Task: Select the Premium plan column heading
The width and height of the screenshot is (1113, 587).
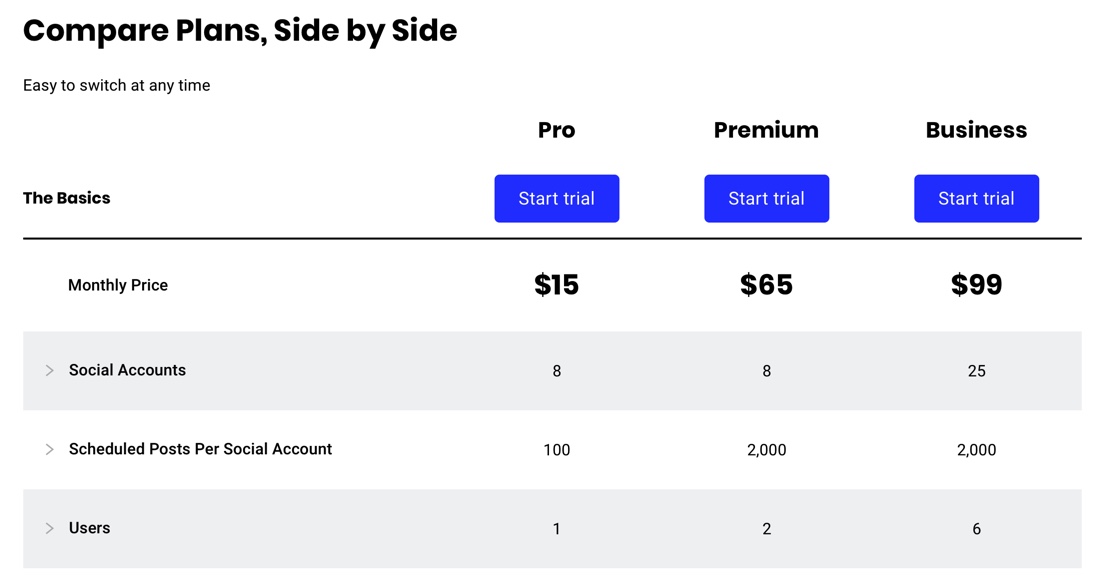Action: (x=766, y=130)
